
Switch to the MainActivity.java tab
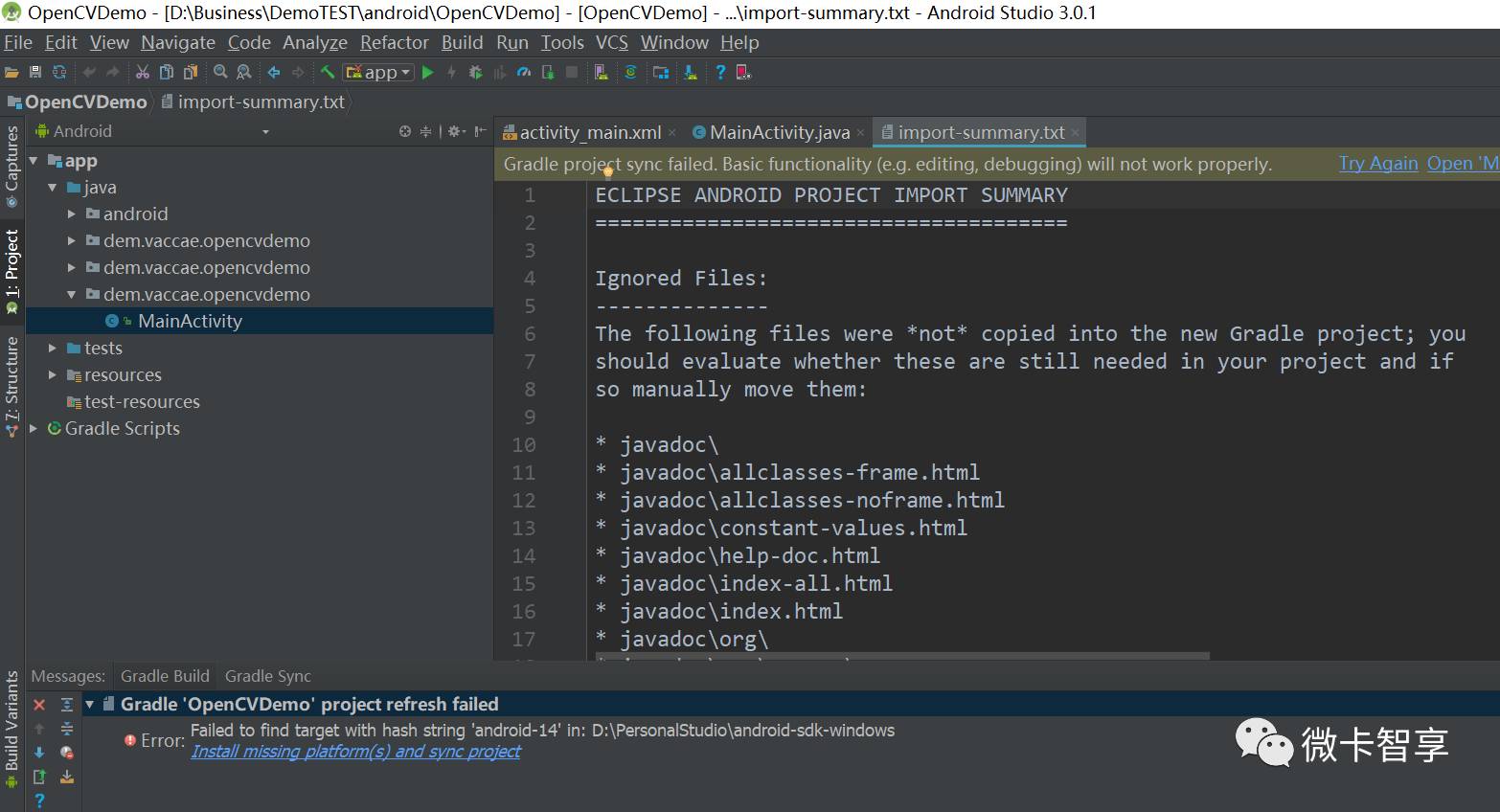(780, 132)
